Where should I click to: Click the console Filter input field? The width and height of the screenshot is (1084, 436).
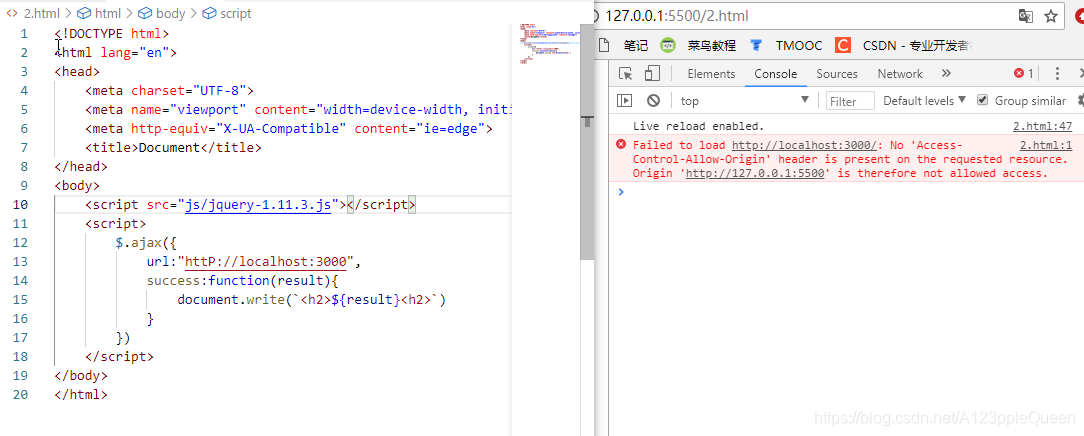tap(850, 101)
